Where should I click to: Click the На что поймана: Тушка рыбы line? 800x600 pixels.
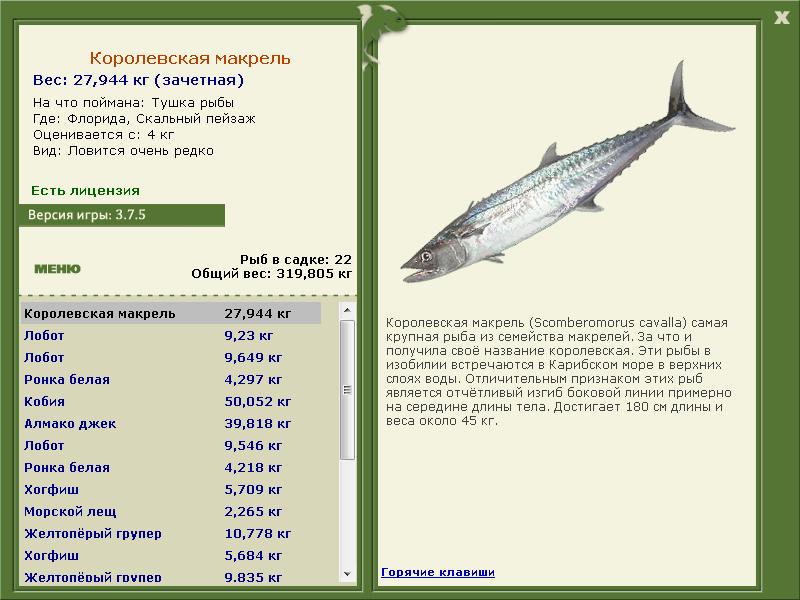coord(133,103)
